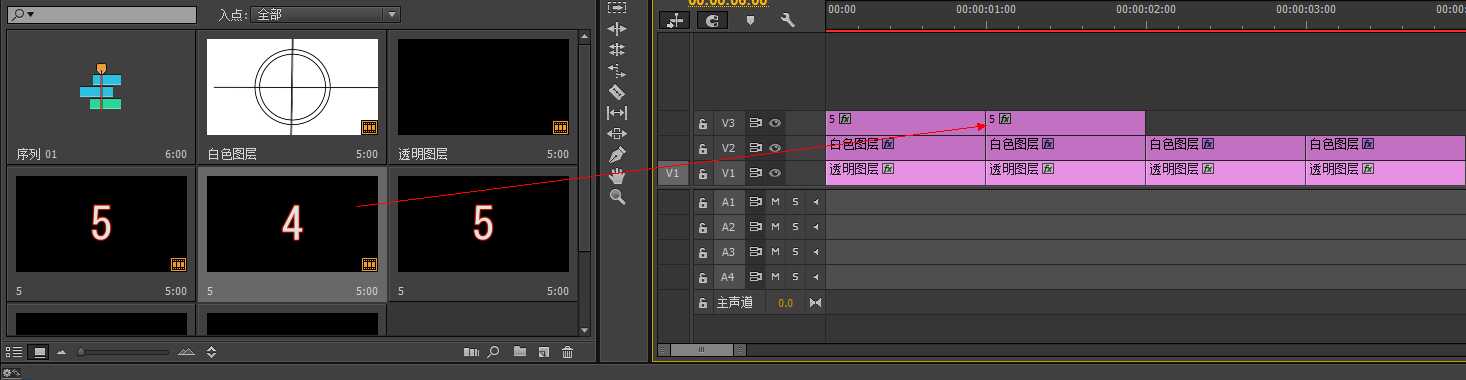Select the Rate Stretch tool
The image size is (1466, 380).
coord(617,71)
